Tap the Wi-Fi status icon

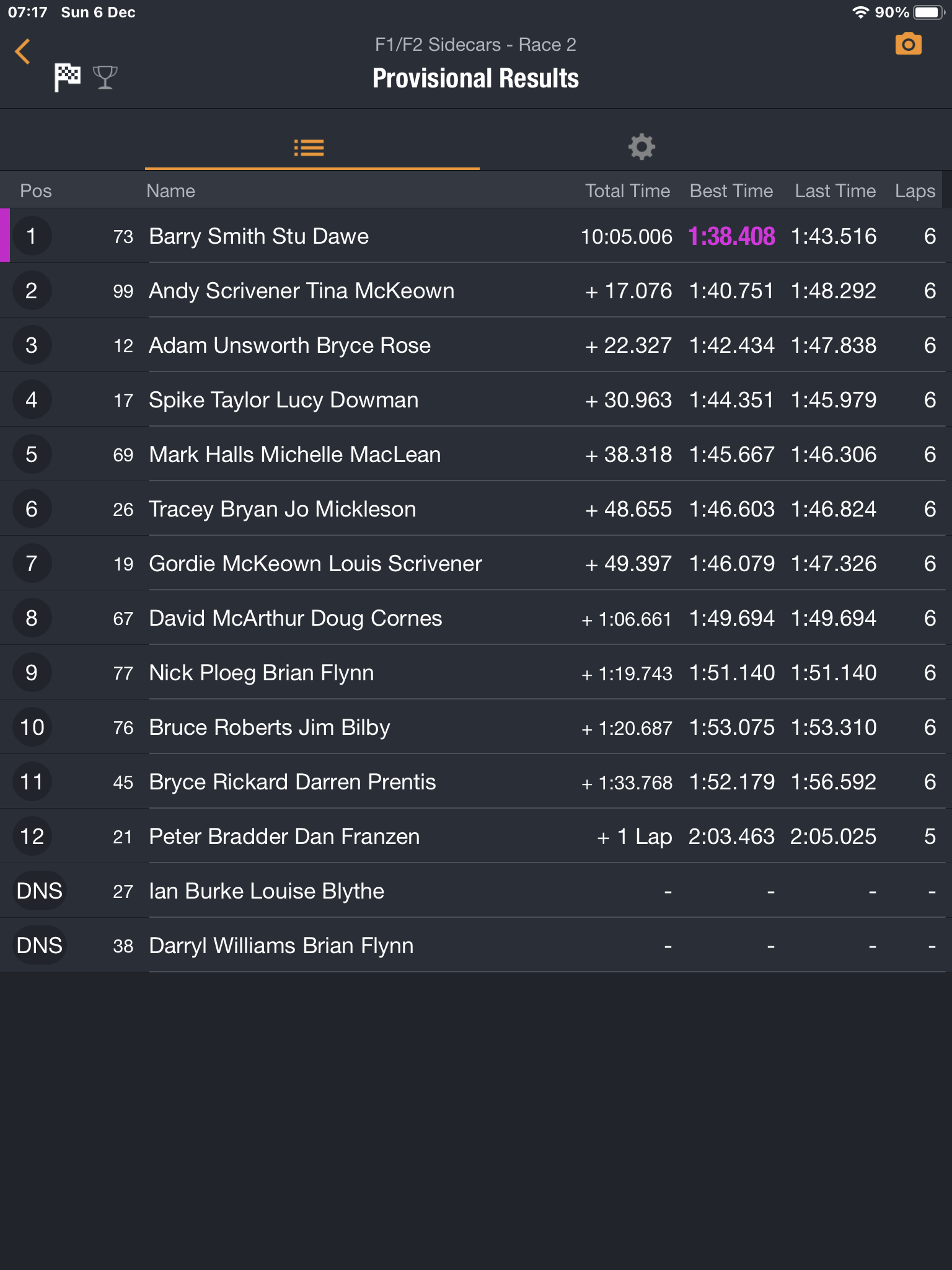pos(860,12)
